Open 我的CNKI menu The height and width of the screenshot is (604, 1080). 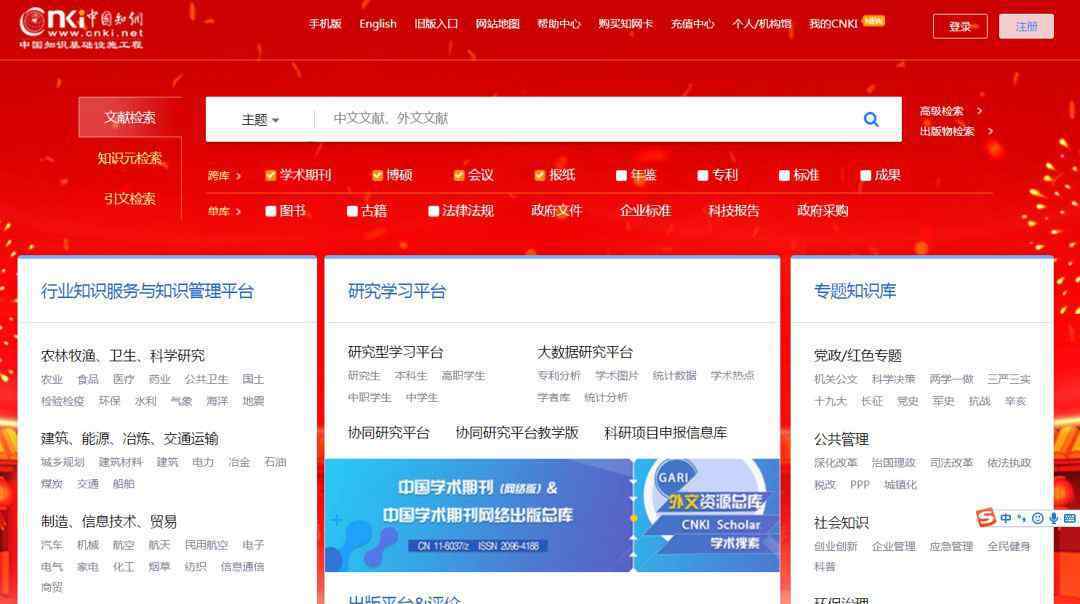(833, 24)
